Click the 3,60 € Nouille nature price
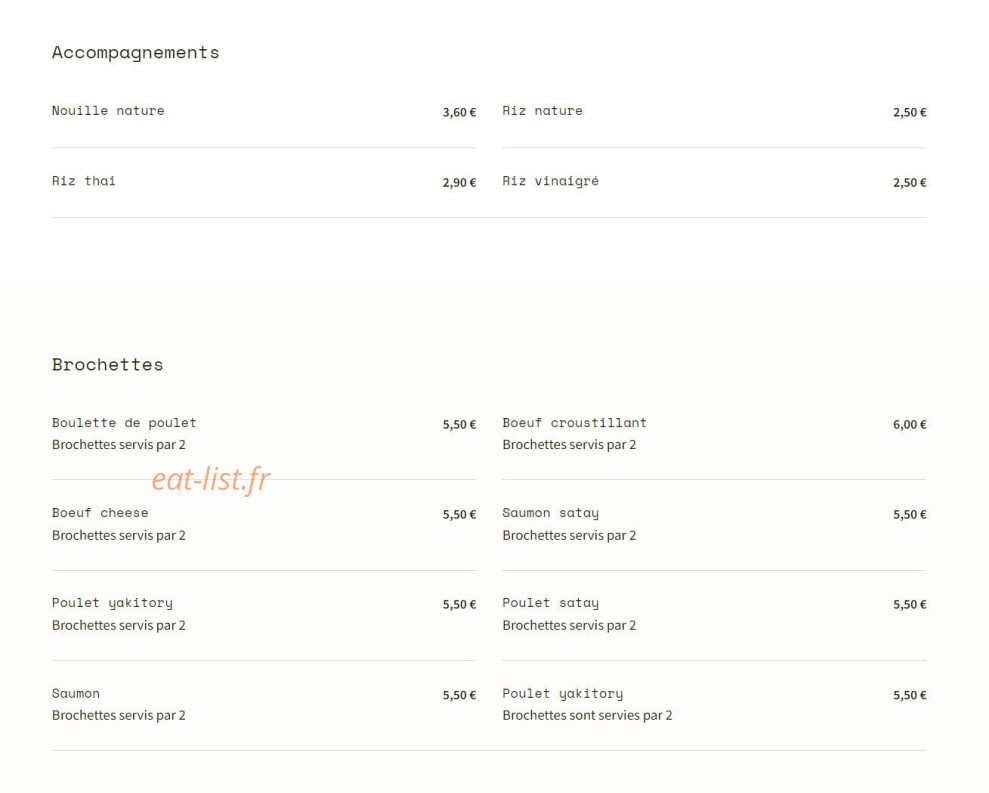 click(x=459, y=112)
